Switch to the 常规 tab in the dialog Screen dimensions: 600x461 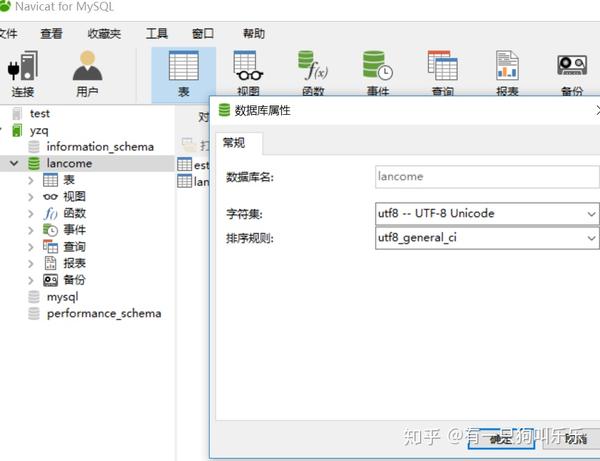(x=239, y=143)
